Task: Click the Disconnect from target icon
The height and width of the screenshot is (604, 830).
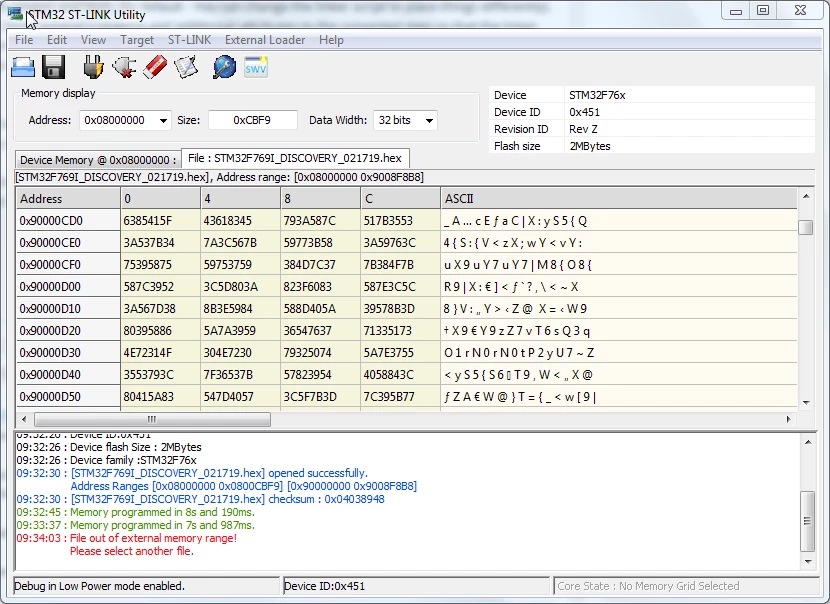Action: 124,67
